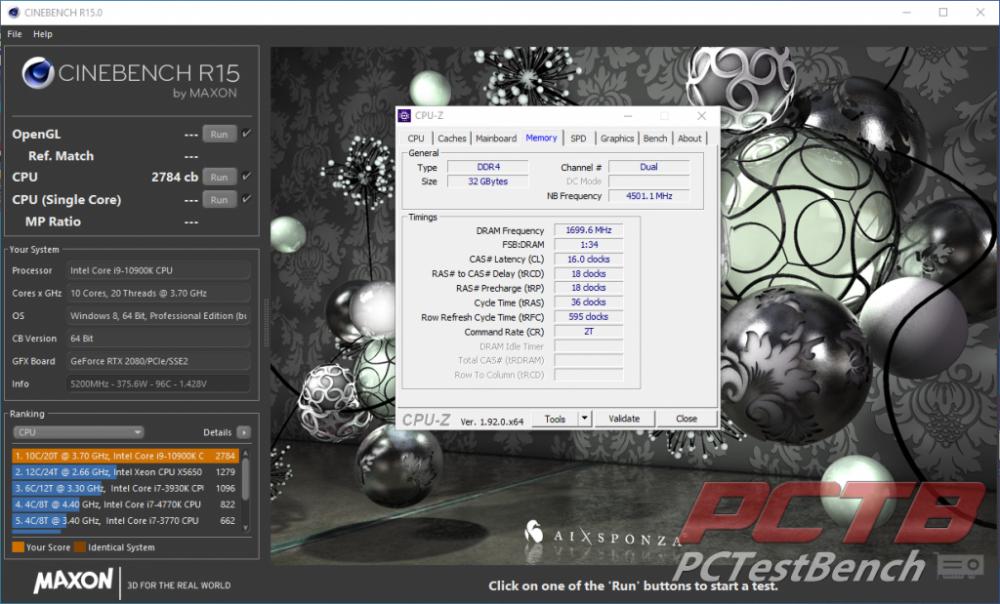
Task: Click the Cinebench title bar app icon
Action: point(13,12)
